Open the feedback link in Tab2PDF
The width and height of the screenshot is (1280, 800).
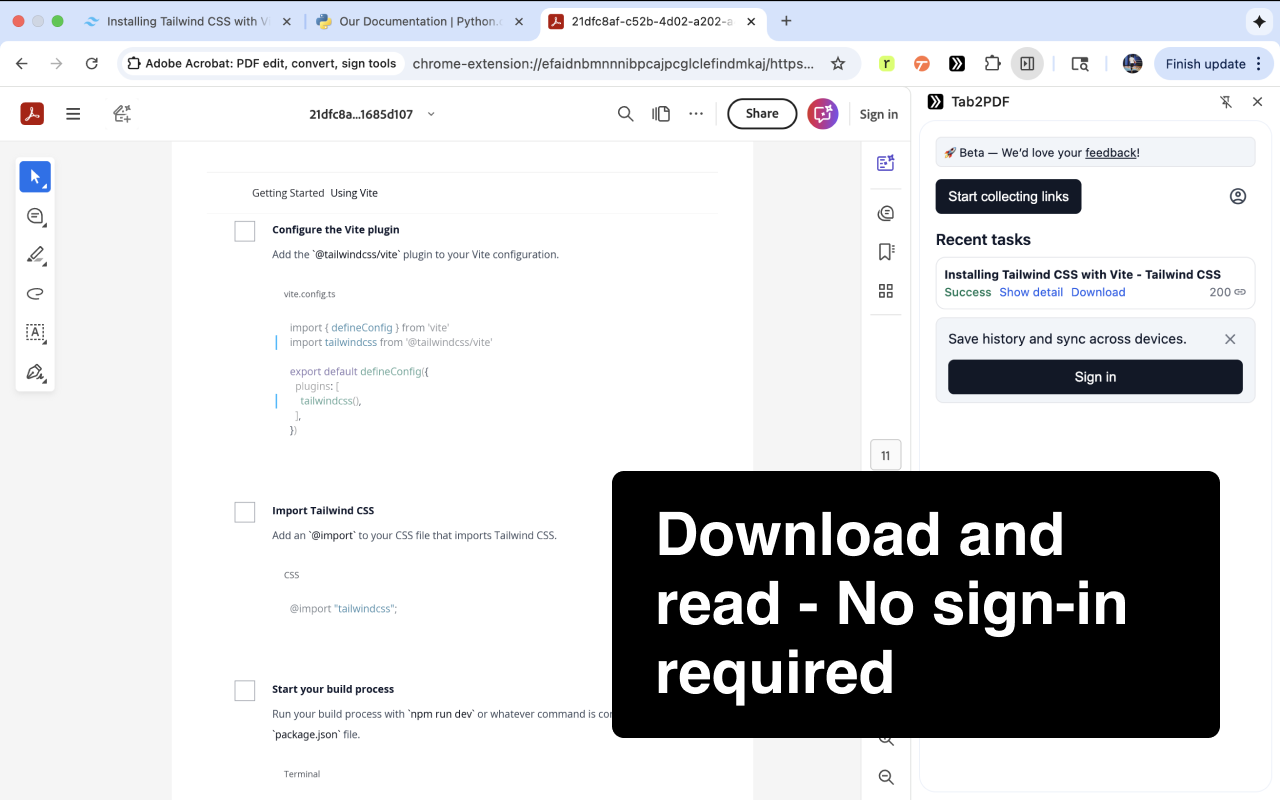[x=1110, y=152]
